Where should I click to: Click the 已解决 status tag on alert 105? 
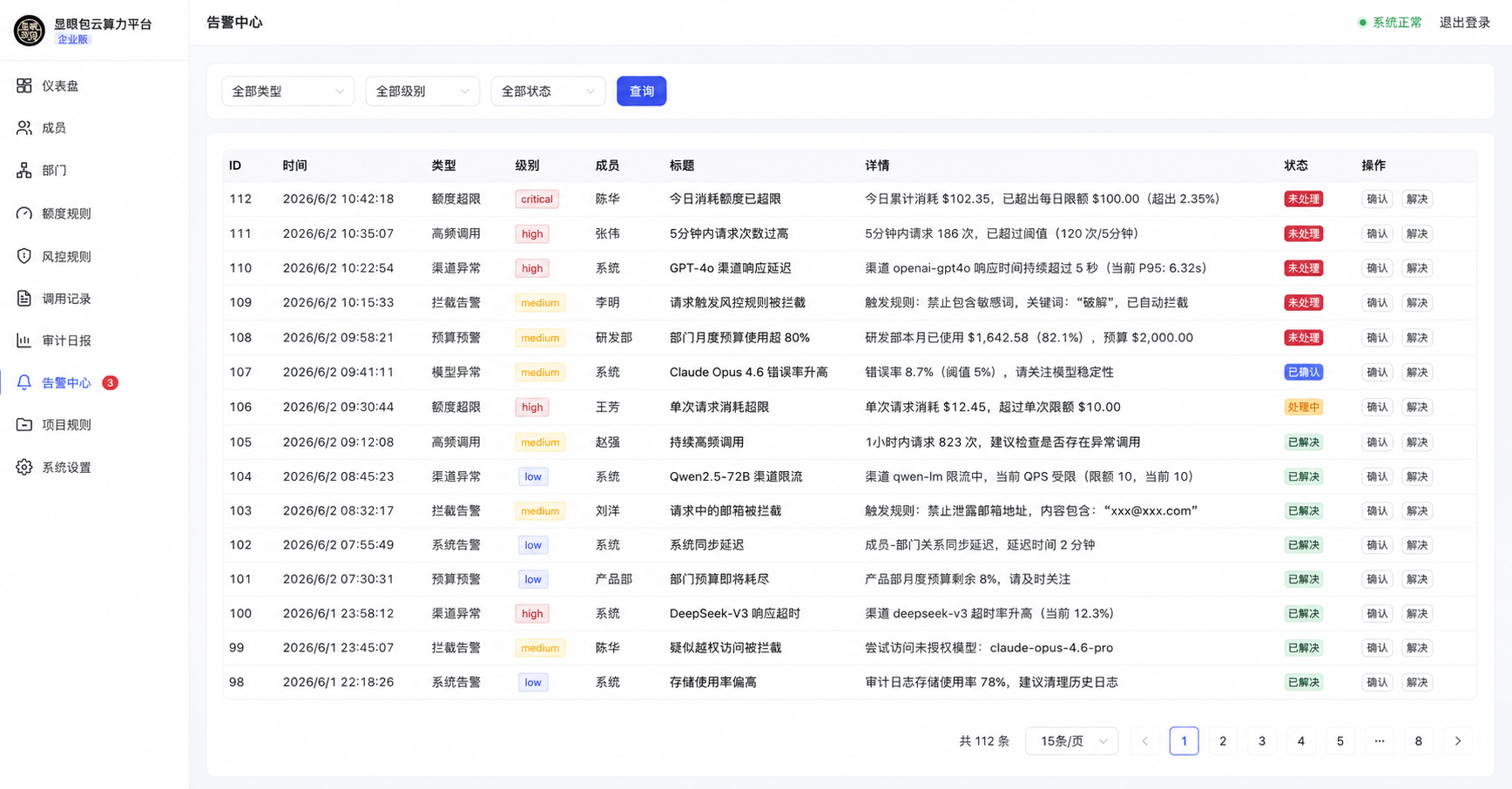tap(1304, 442)
